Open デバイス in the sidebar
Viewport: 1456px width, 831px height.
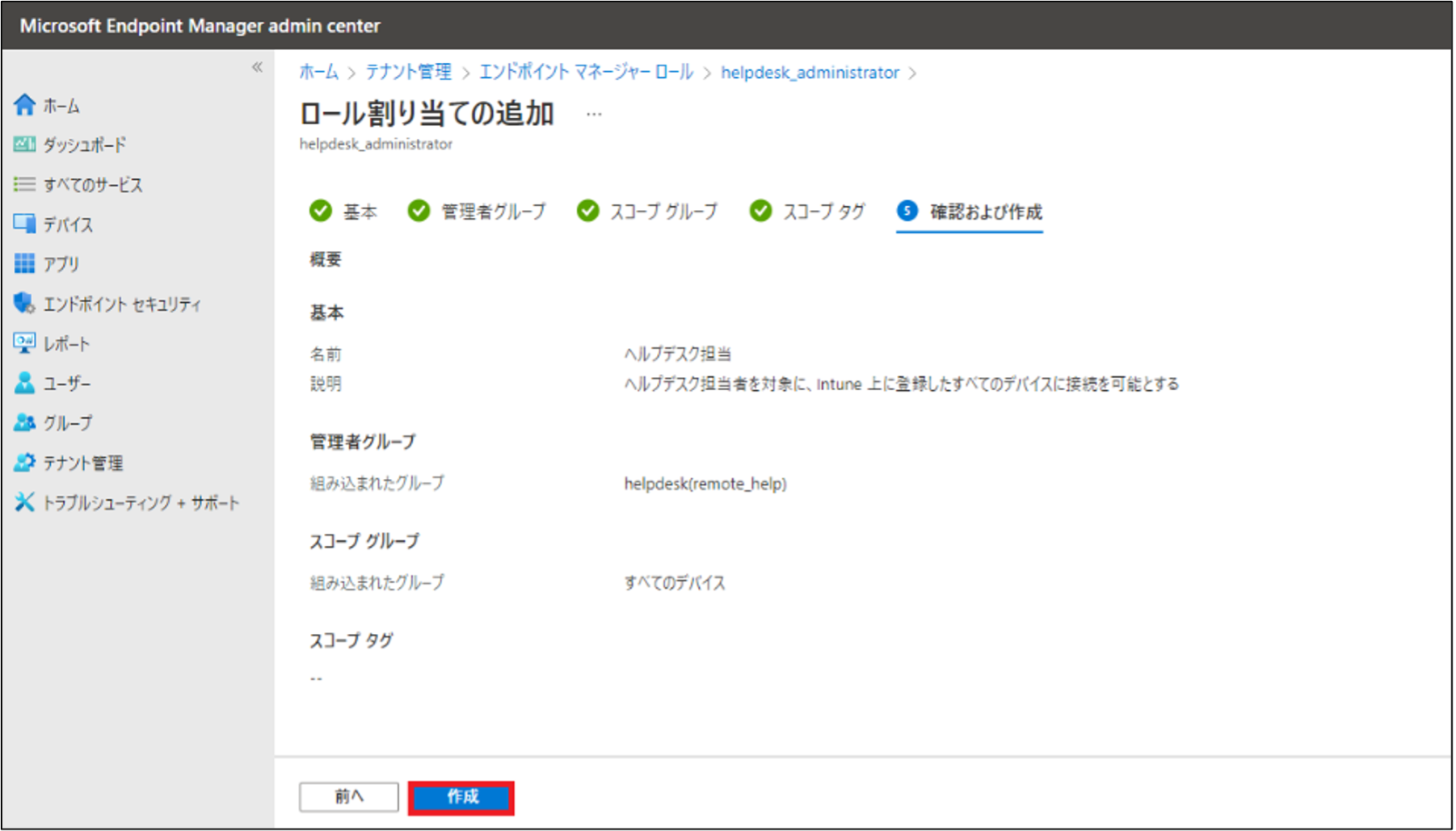[x=68, y=225]
